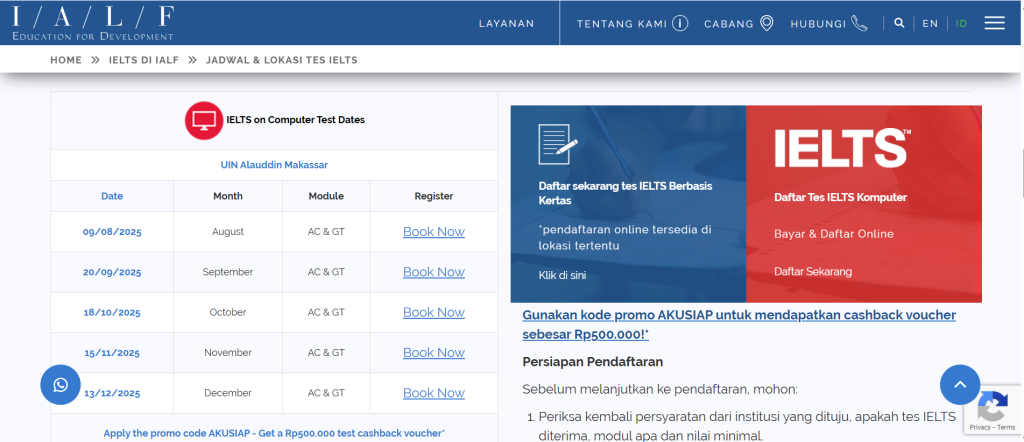
Task: Click the November month cell
Action: coord(228,353)
